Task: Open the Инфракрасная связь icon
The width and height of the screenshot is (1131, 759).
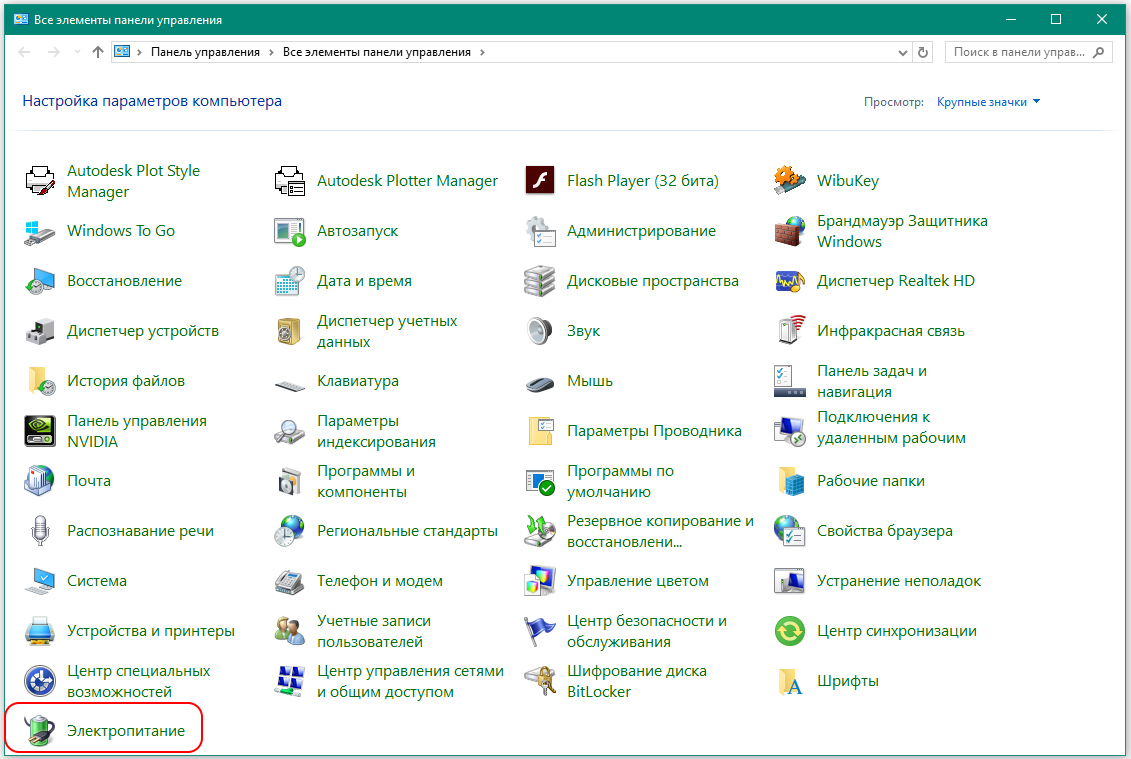Action: tap(790, 331)
